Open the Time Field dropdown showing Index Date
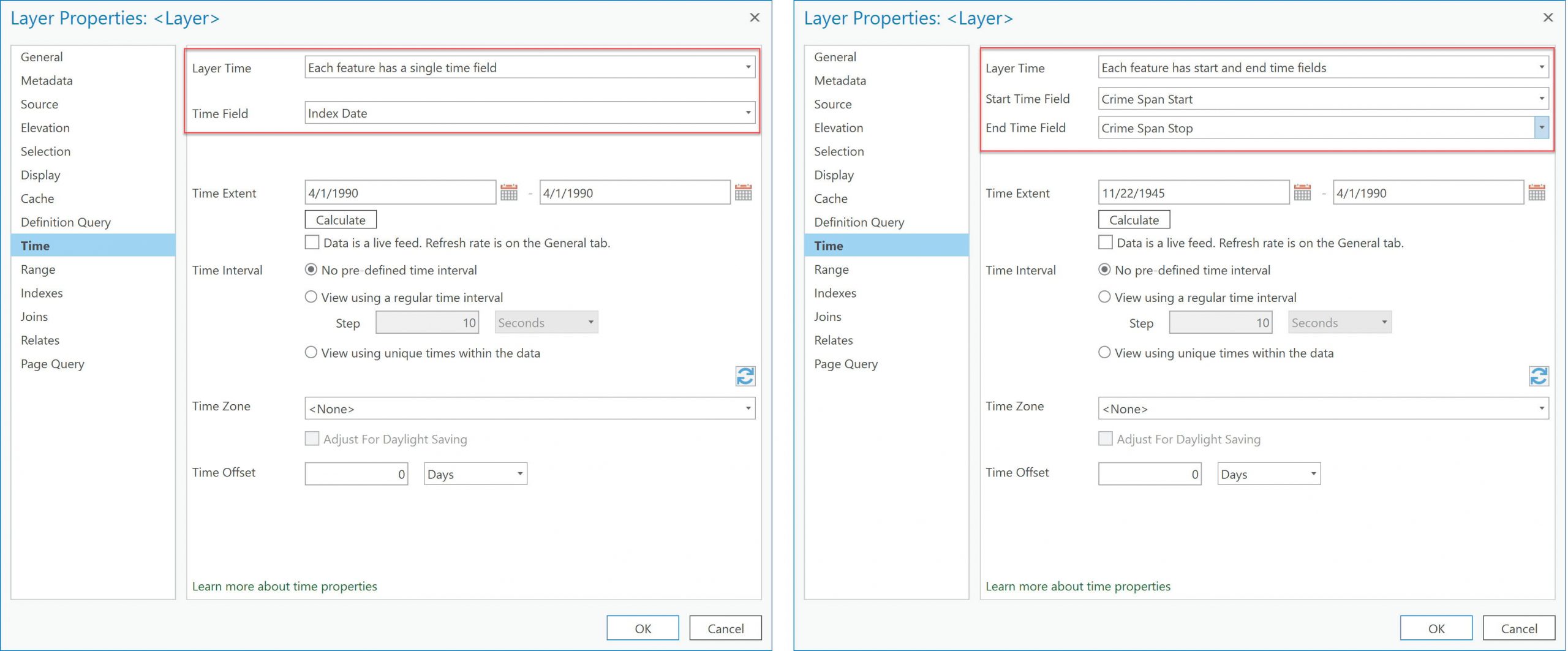 pos(748,113)
